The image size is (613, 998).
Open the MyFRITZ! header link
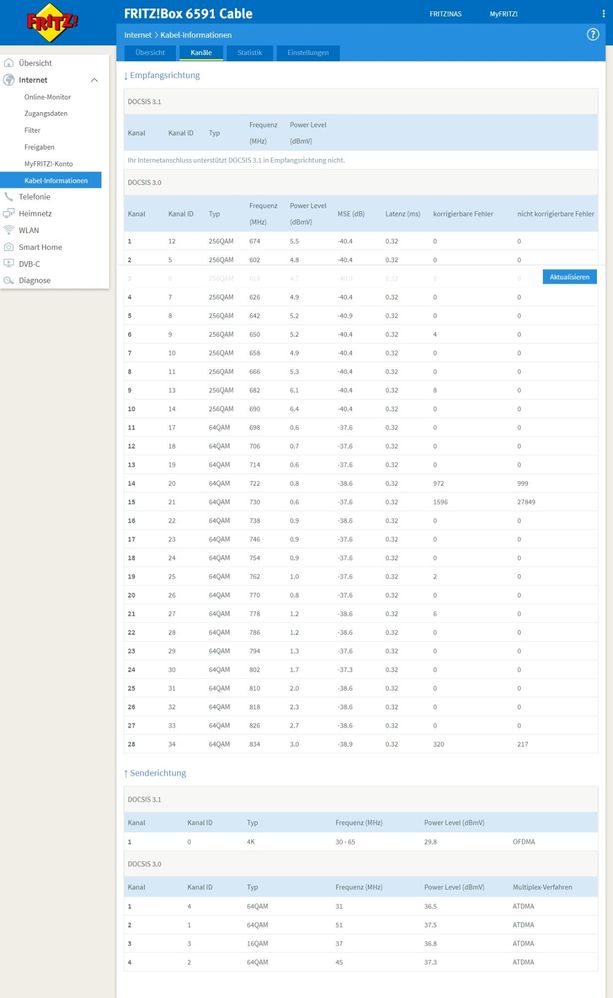504,13
